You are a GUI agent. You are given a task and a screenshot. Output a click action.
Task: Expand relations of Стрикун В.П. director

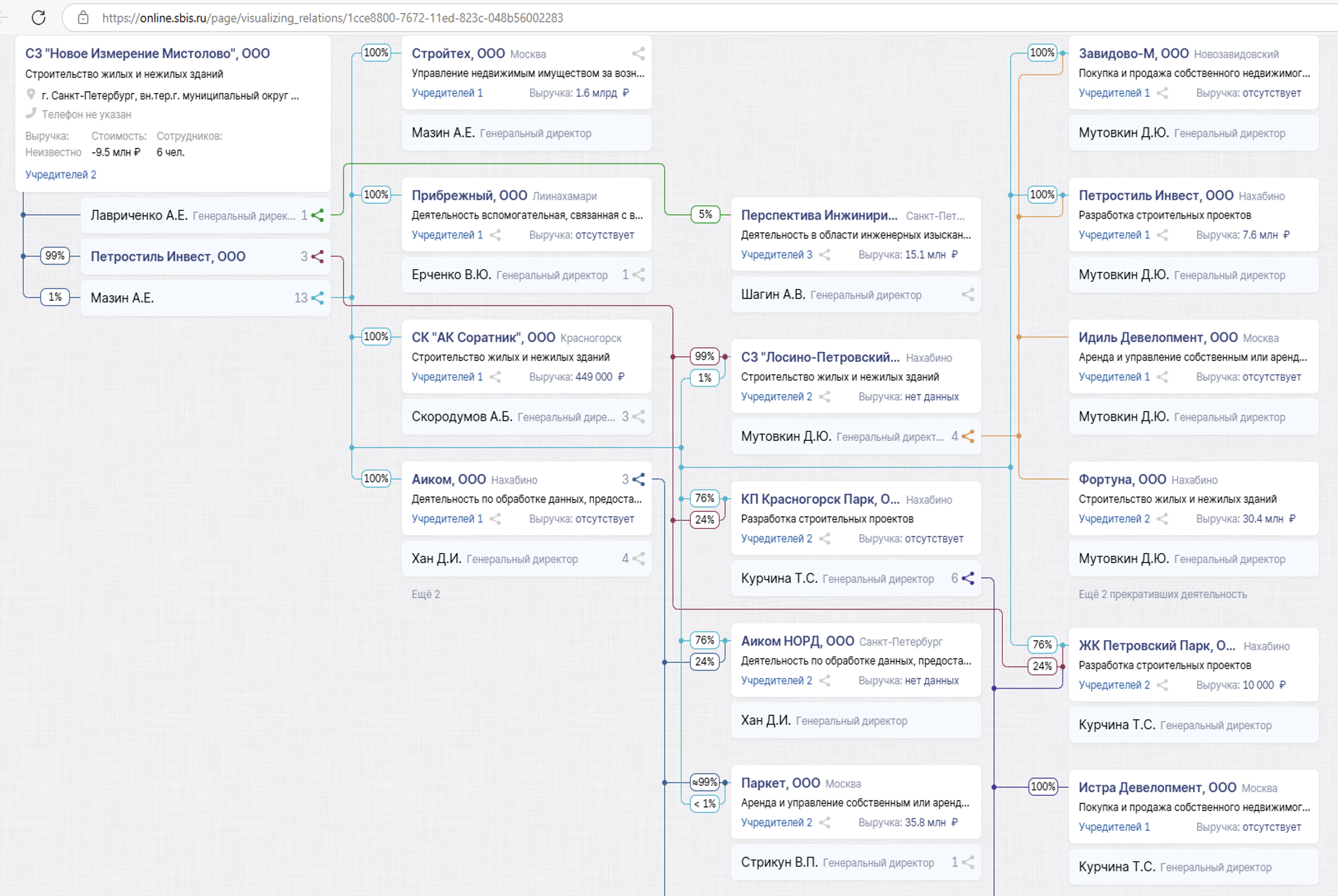point(968,862)
